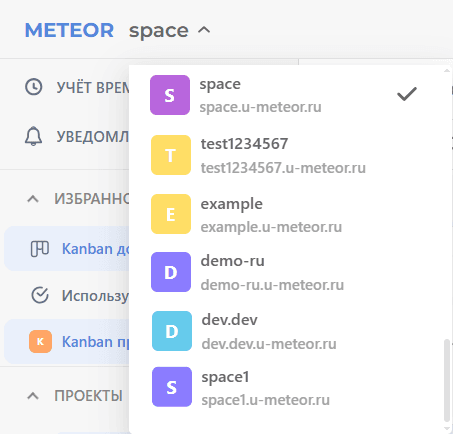The width and height of the screenshot is (453, 434).
Task: Collapse the workspace switcher next to space
Action: (204, 30)
